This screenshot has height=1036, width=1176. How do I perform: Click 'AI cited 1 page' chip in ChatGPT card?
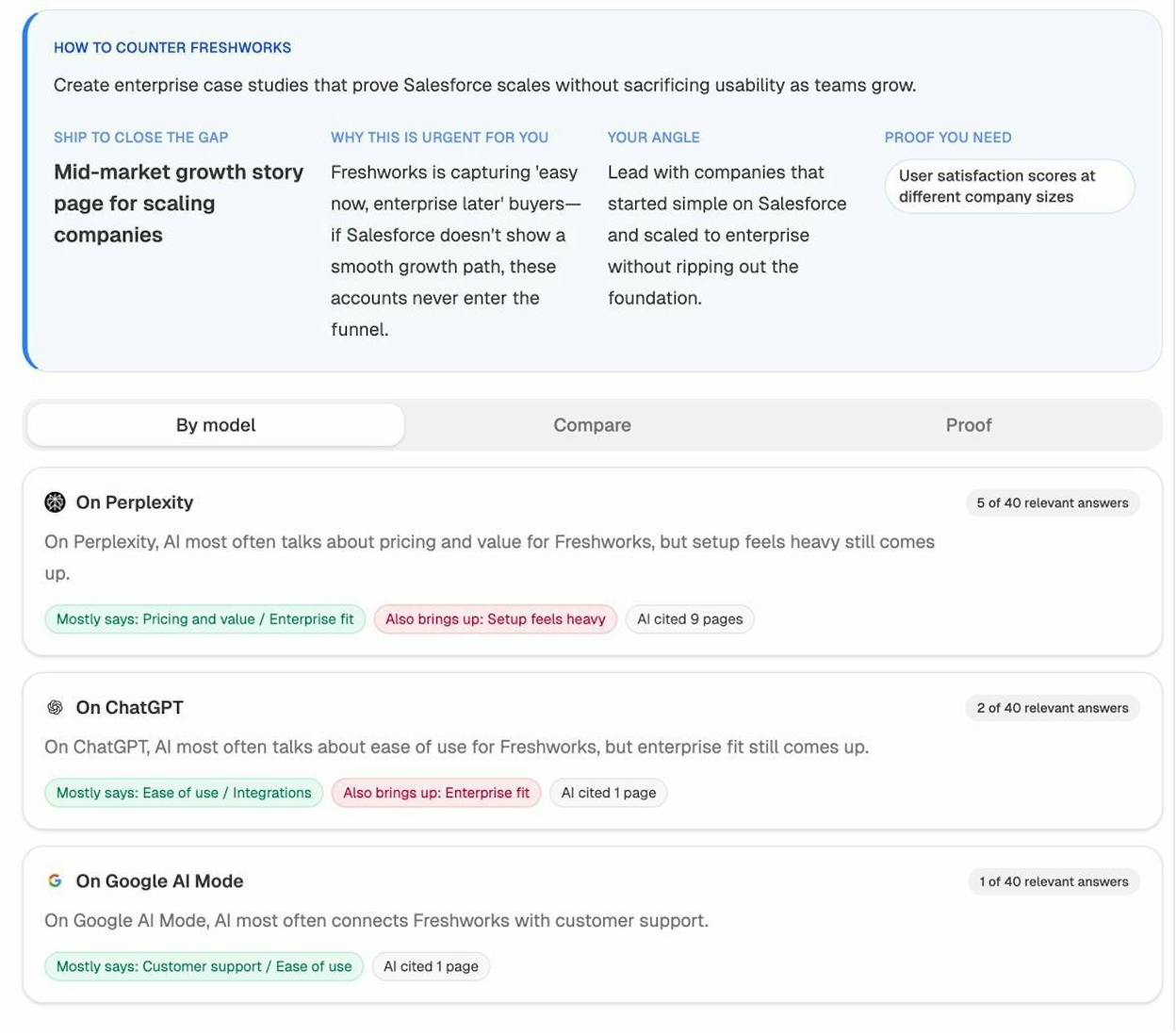(x=609, y=793)
